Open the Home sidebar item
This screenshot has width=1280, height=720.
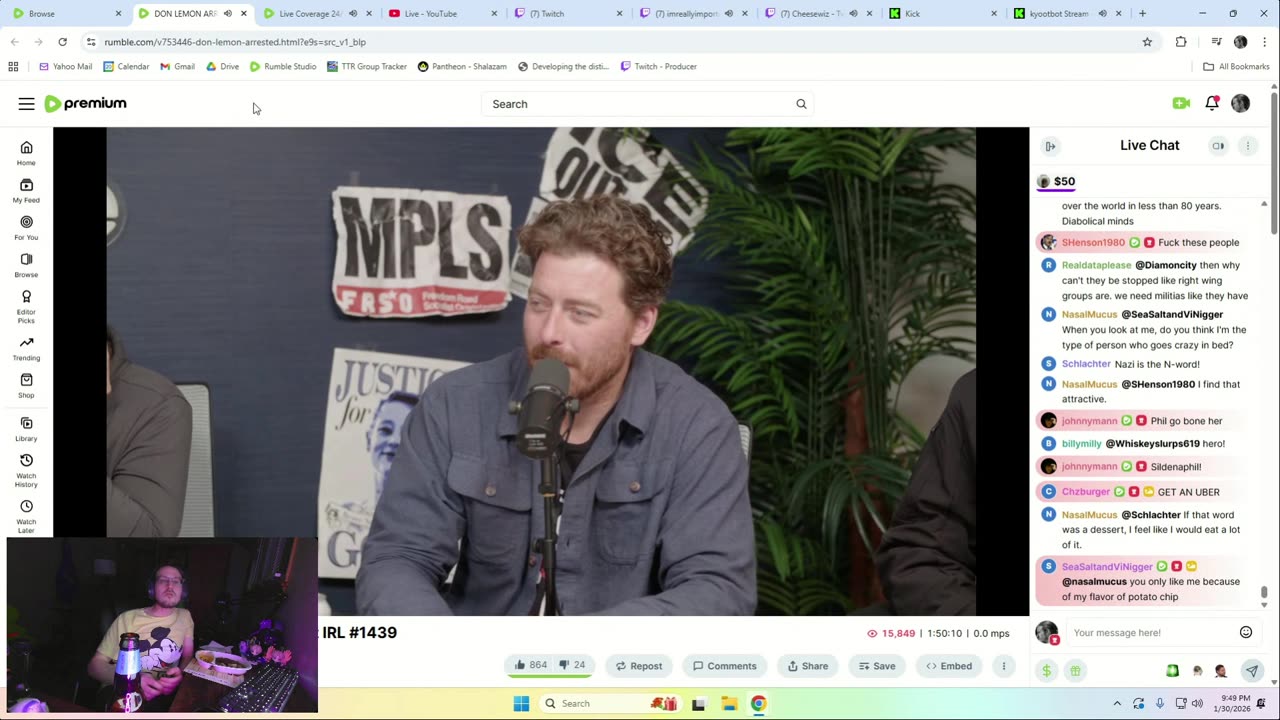tap(26, 153)
